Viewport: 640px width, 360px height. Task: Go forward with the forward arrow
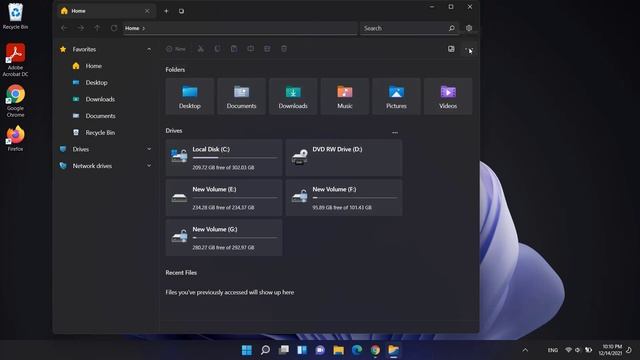point(81,28)
